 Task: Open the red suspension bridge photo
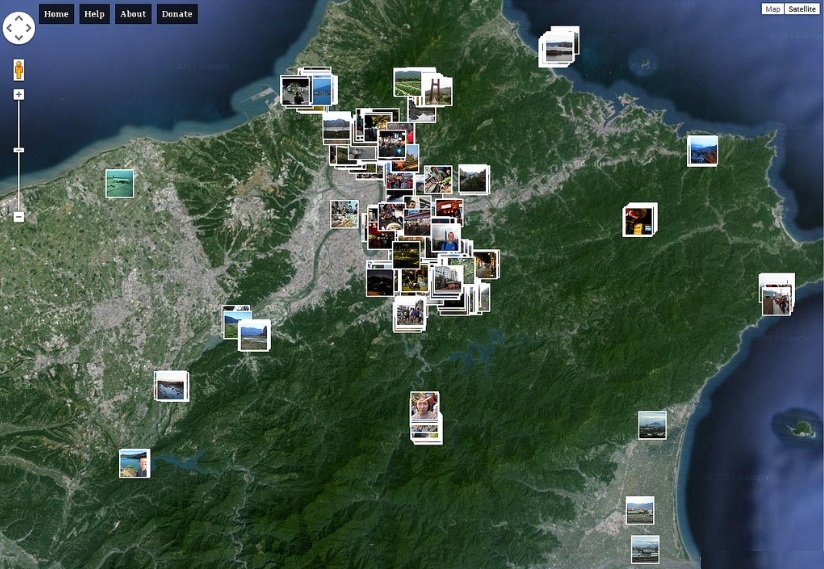[x=437, y=91]
